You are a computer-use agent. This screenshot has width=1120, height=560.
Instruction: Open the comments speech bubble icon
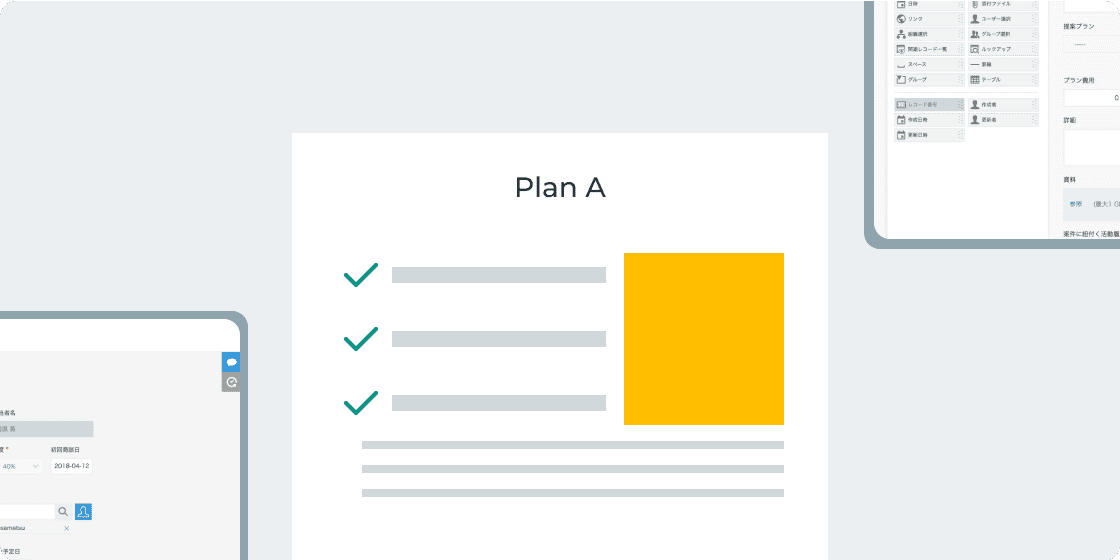pos(231,362)
